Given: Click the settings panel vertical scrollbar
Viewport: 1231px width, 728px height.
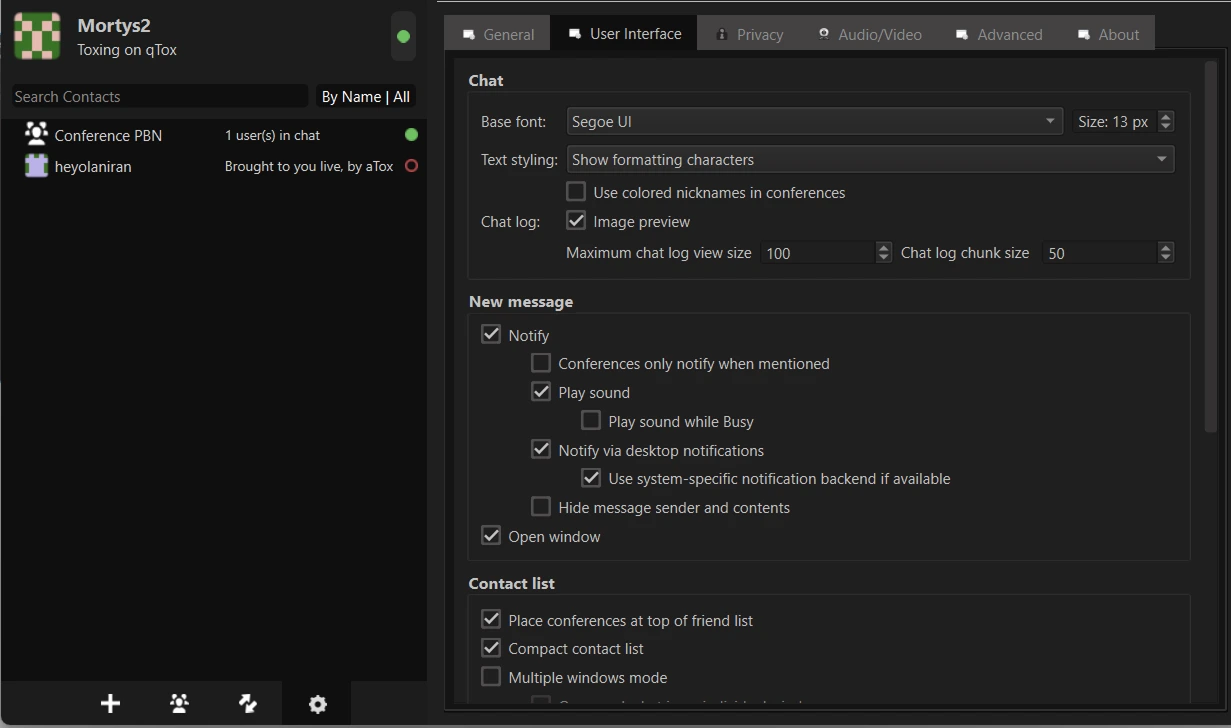Looking at the screenshot, I should click(x=1210, y=245).
